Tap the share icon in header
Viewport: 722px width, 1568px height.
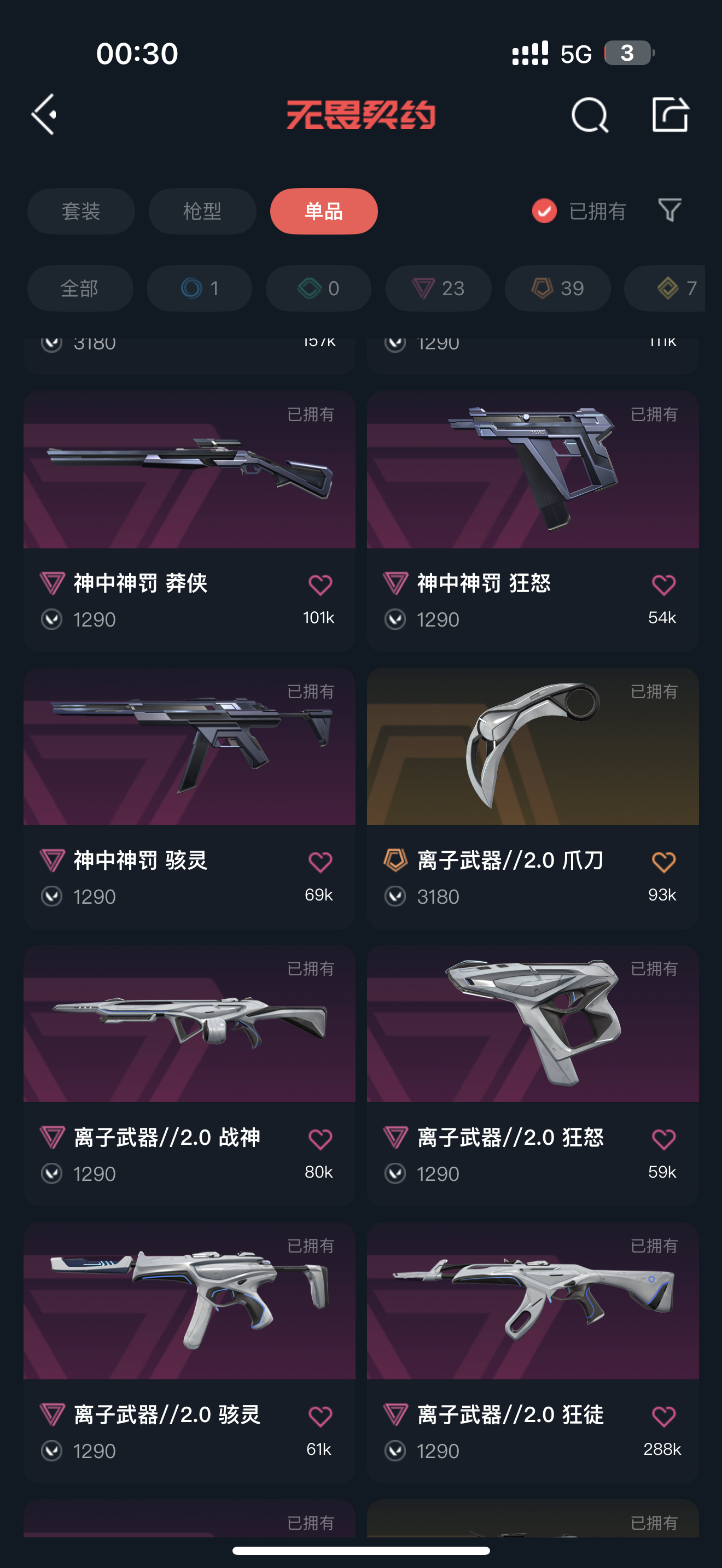click(x=669, y=114)
